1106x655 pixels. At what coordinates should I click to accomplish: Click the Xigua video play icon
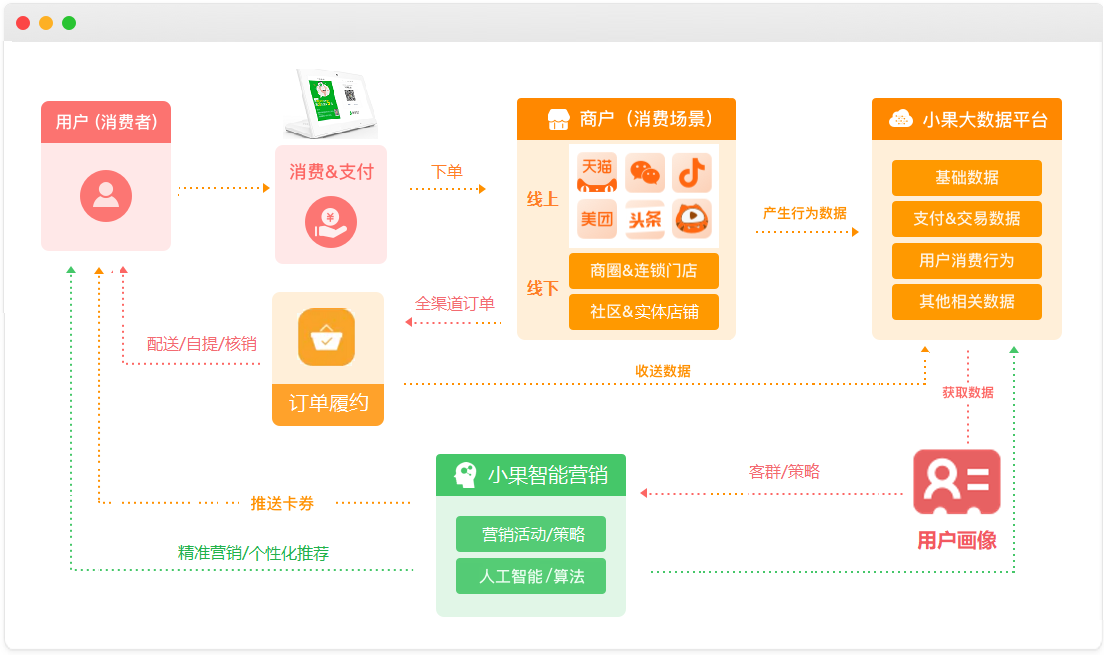[x=691, y=219]
